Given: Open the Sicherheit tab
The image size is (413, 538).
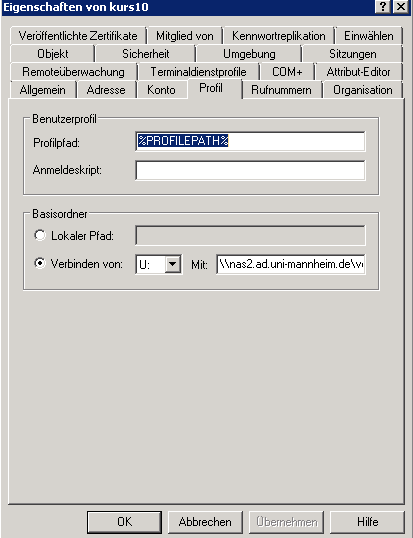Looking at the screenshot, I should pos(145,54).
